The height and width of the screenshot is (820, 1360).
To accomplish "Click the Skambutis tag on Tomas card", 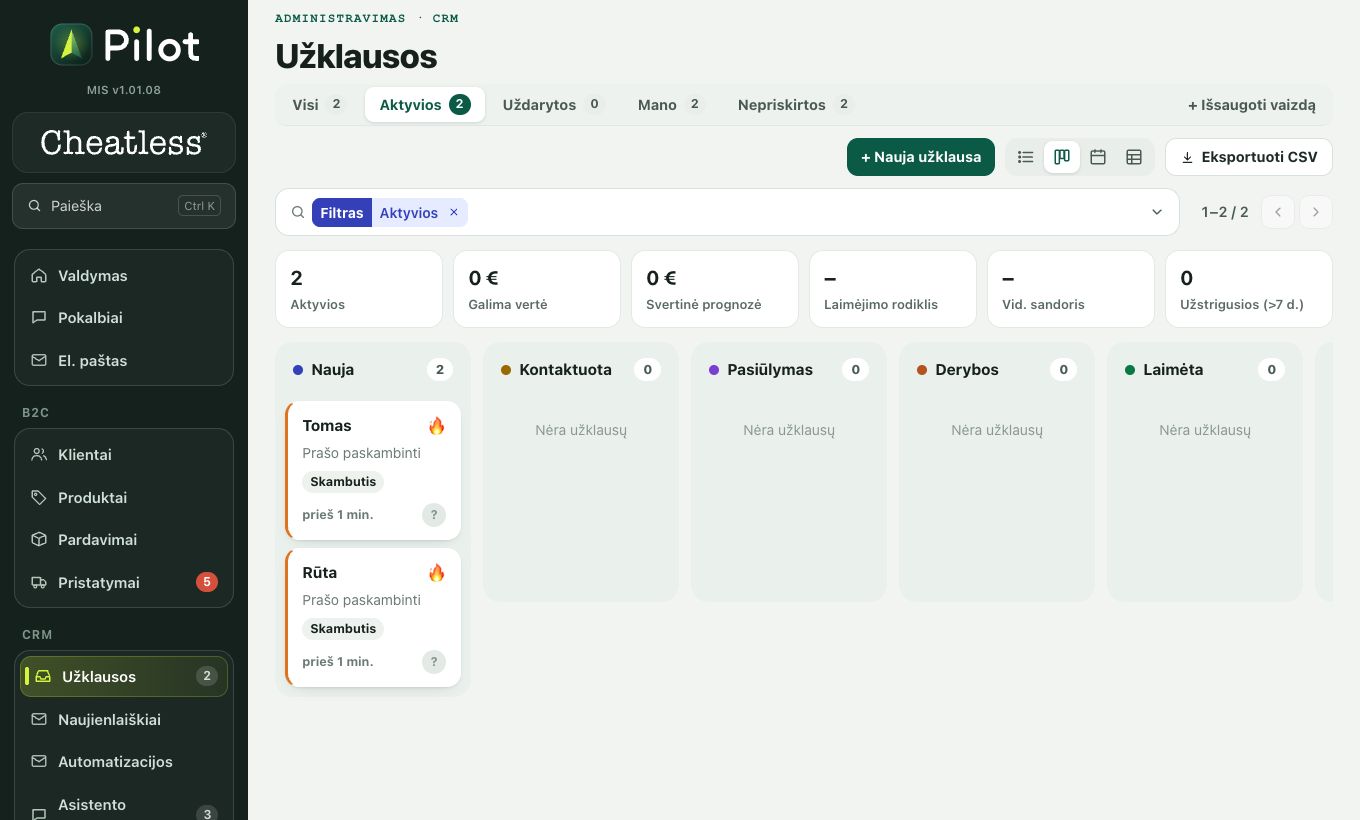I will (343, 482).
